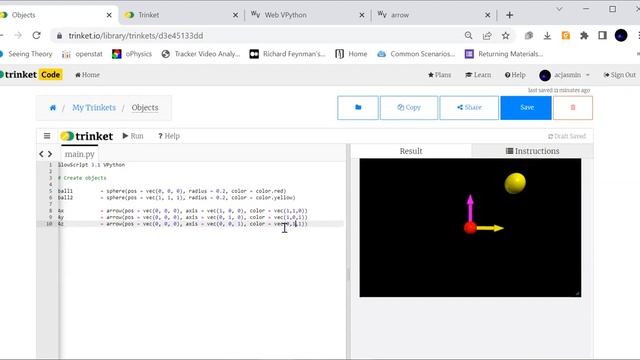Switch to the Web VPython browser tab

(307, 15)
